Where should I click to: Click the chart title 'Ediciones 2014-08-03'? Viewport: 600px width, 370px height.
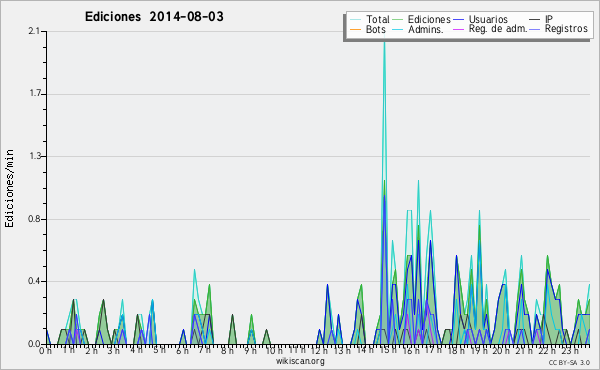tap(154, 17)
